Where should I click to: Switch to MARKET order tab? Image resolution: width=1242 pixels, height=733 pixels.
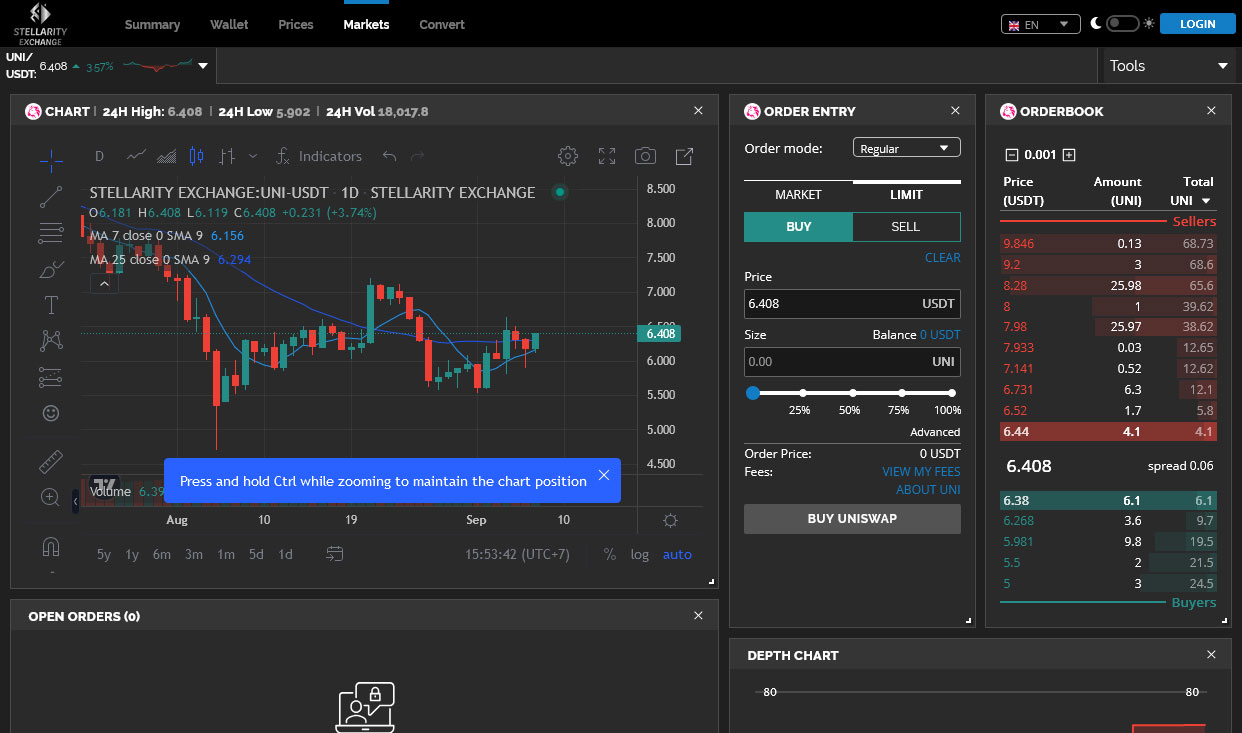798,195
